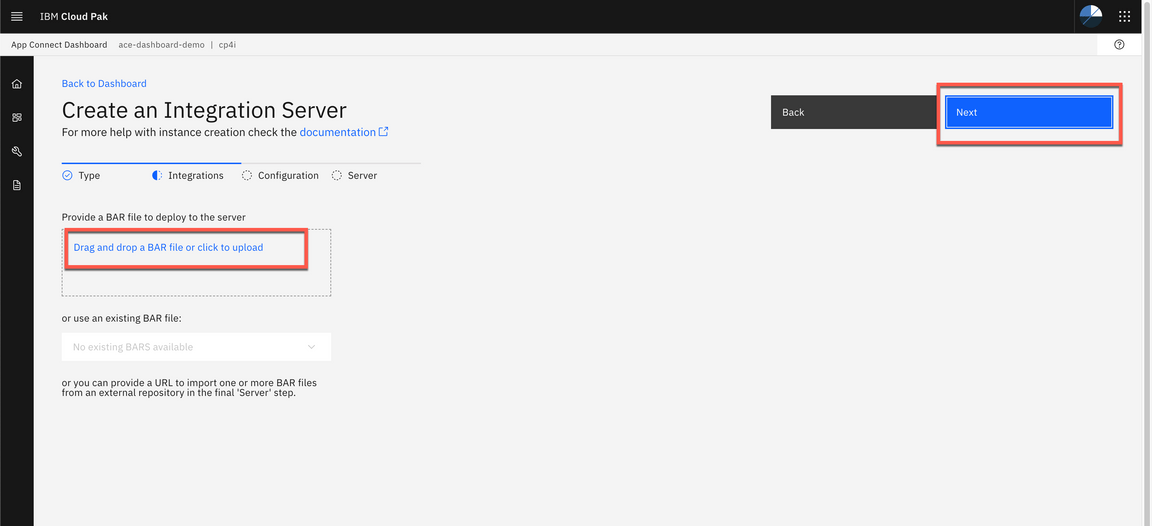Screen dimensions: 1152x526
Task: Jump to the Server step
Action: [x=355, y=175]
